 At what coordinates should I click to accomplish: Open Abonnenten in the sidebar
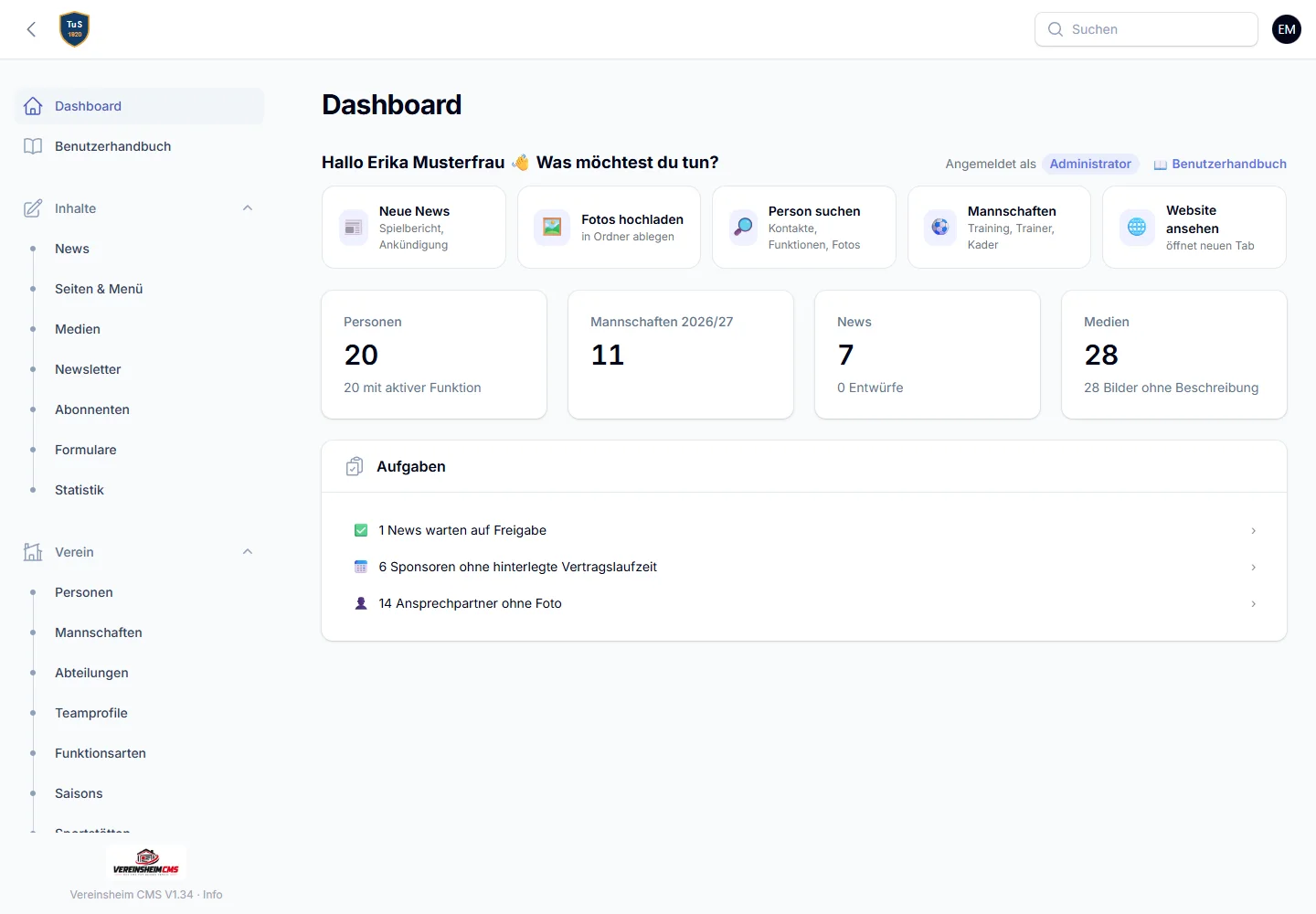92,409
